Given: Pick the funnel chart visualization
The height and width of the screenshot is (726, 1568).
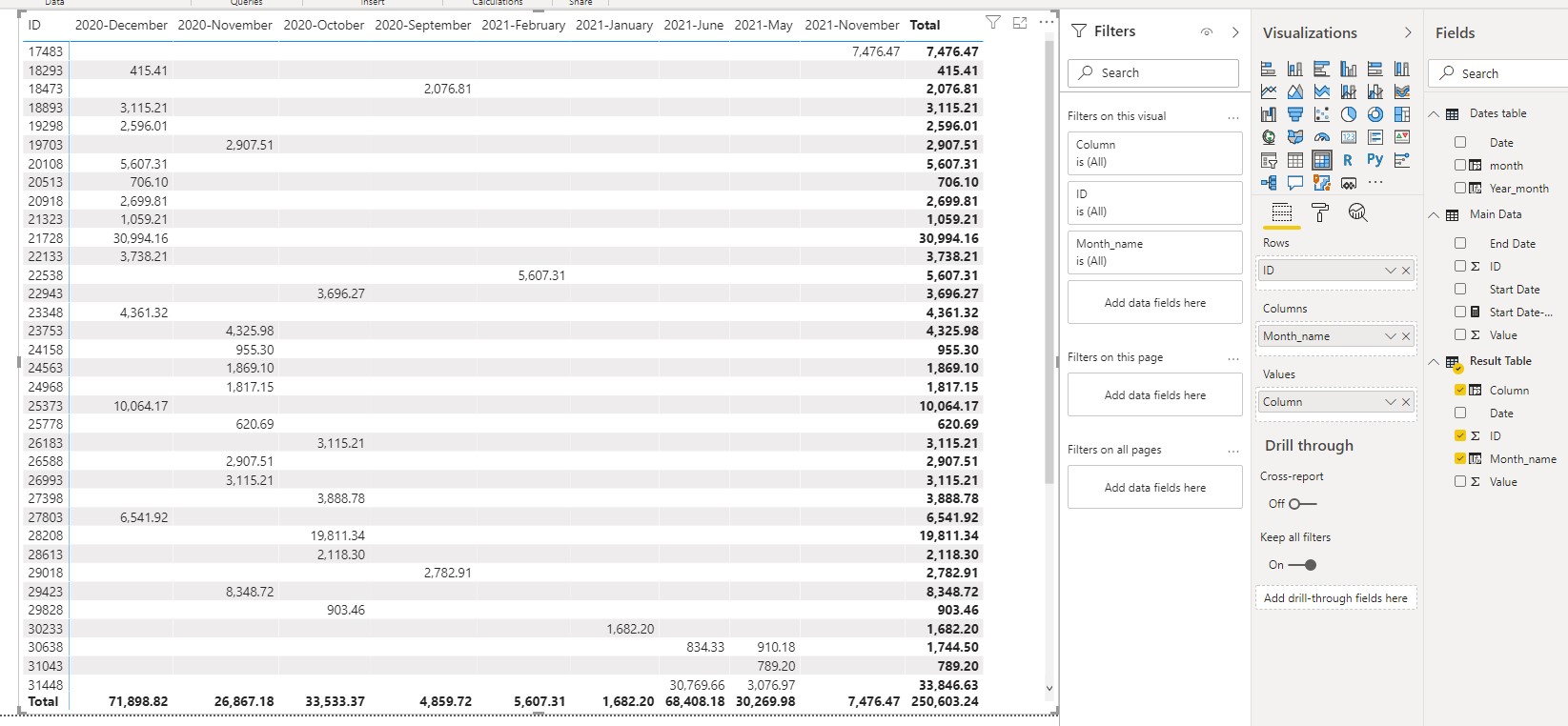Looking at the screenshot, I should pos(1295,114).
